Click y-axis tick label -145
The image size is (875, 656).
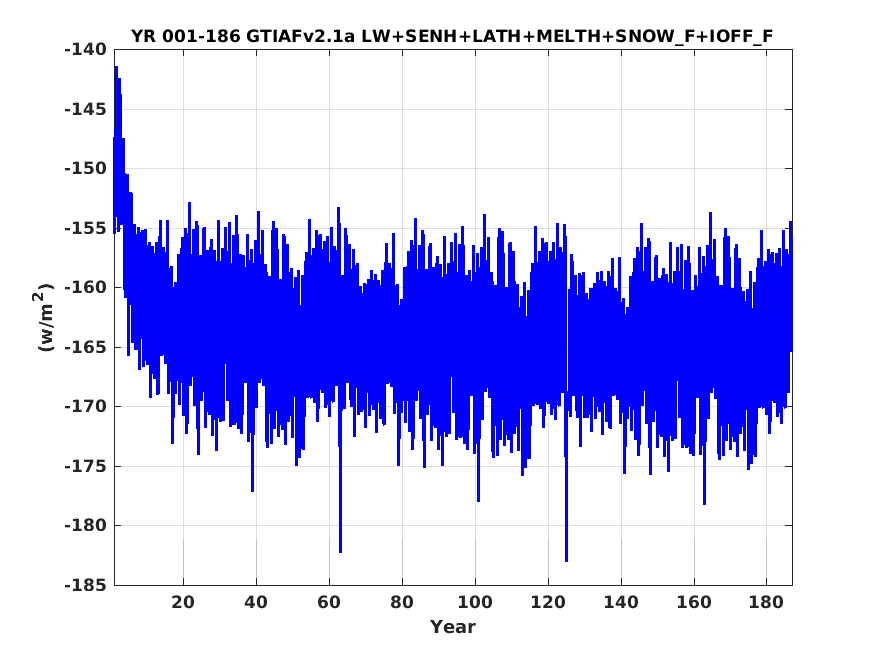coord(85,109)
